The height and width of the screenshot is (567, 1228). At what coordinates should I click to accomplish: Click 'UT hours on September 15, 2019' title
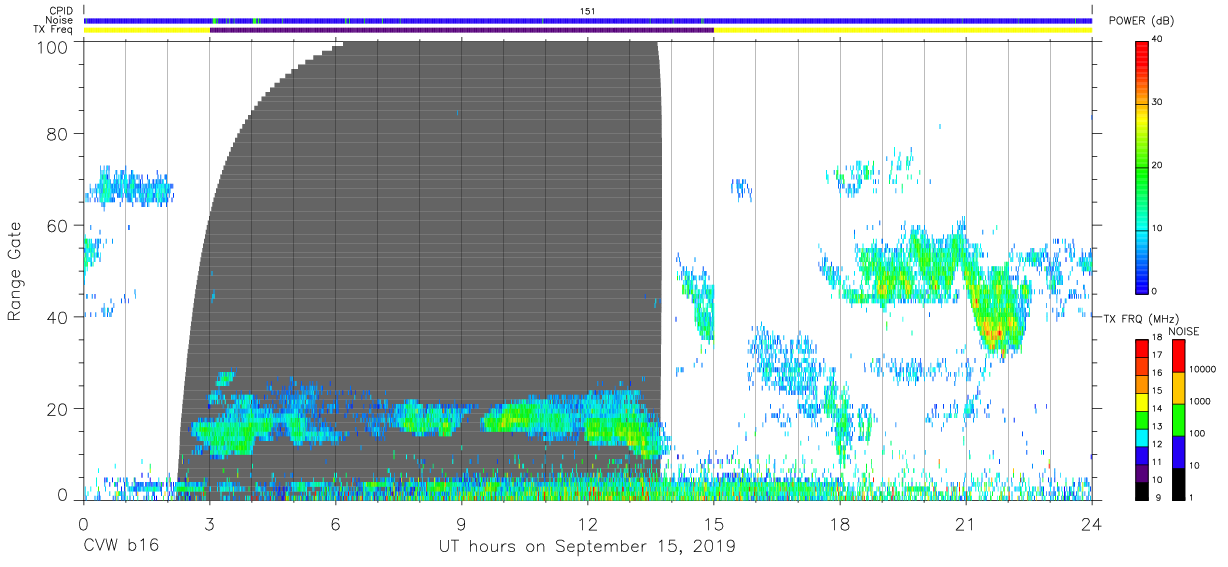pos(587,547)
